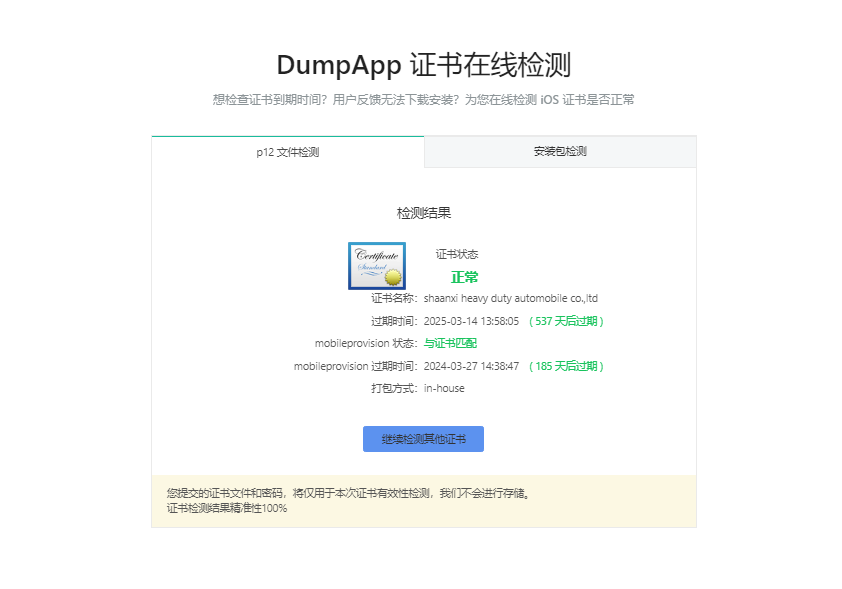842x589 pixels.
Task: Click the certificate image icon
Action: 377,266
